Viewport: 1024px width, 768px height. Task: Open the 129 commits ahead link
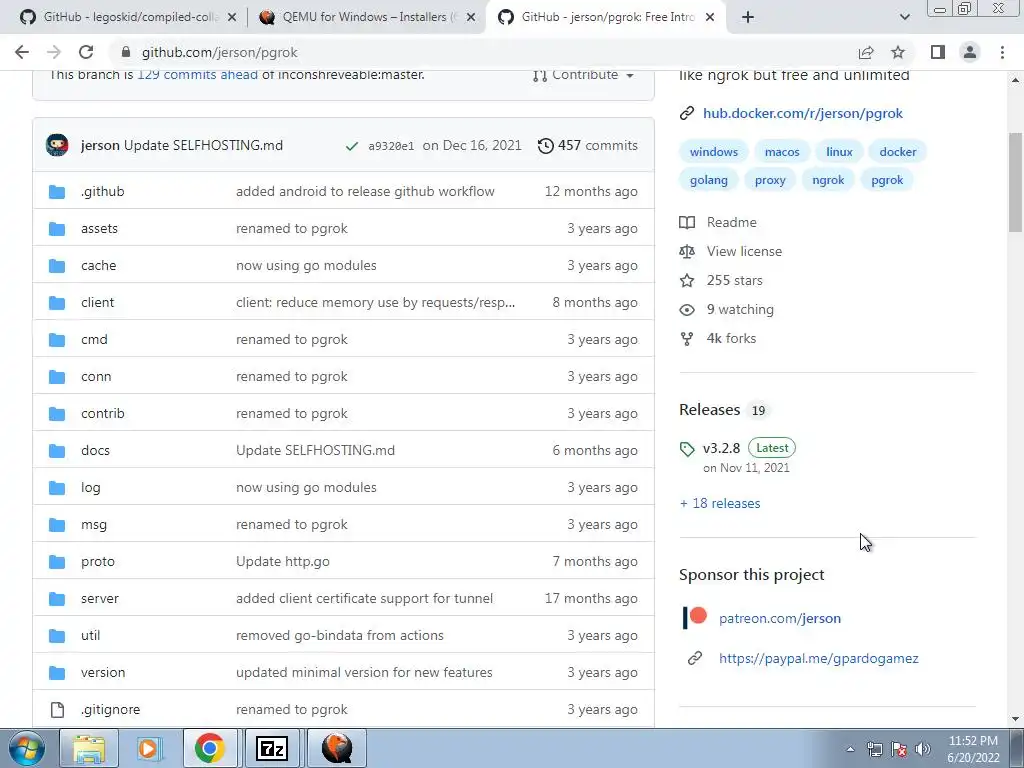point(197,74)
